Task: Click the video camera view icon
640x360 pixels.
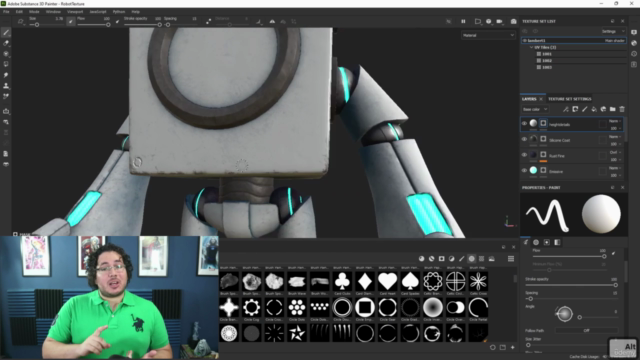Action: click(499, 21)
